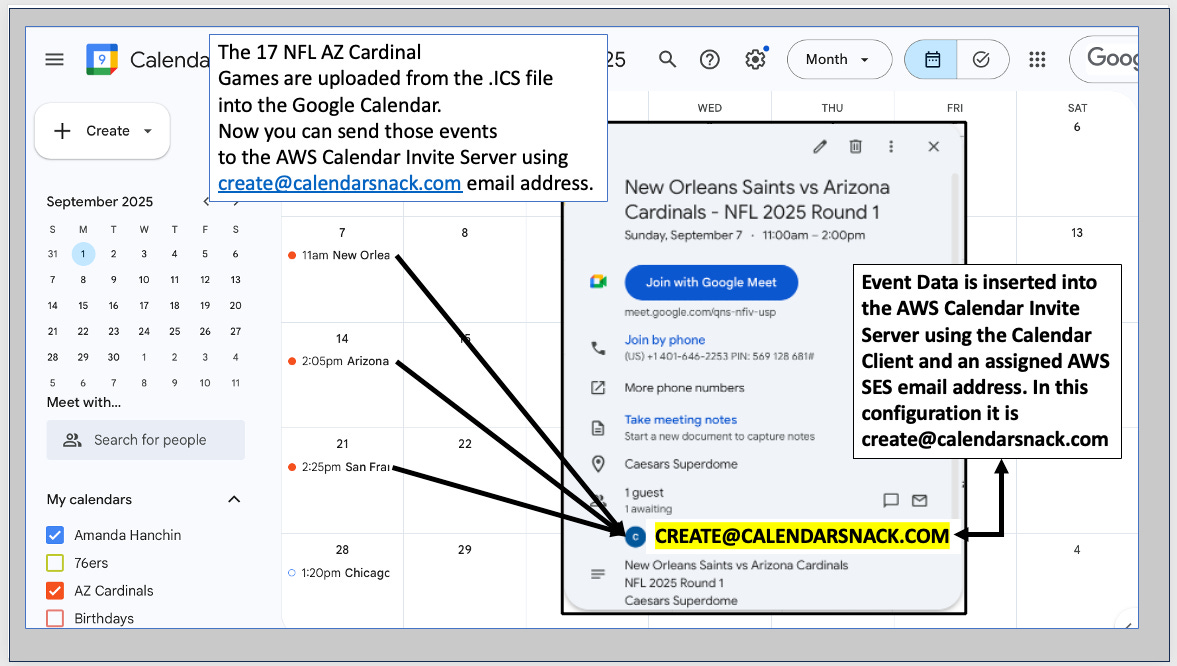
Task: Toggle Amanda Hanchin calendar checkbox
Action: coord(55,535)
